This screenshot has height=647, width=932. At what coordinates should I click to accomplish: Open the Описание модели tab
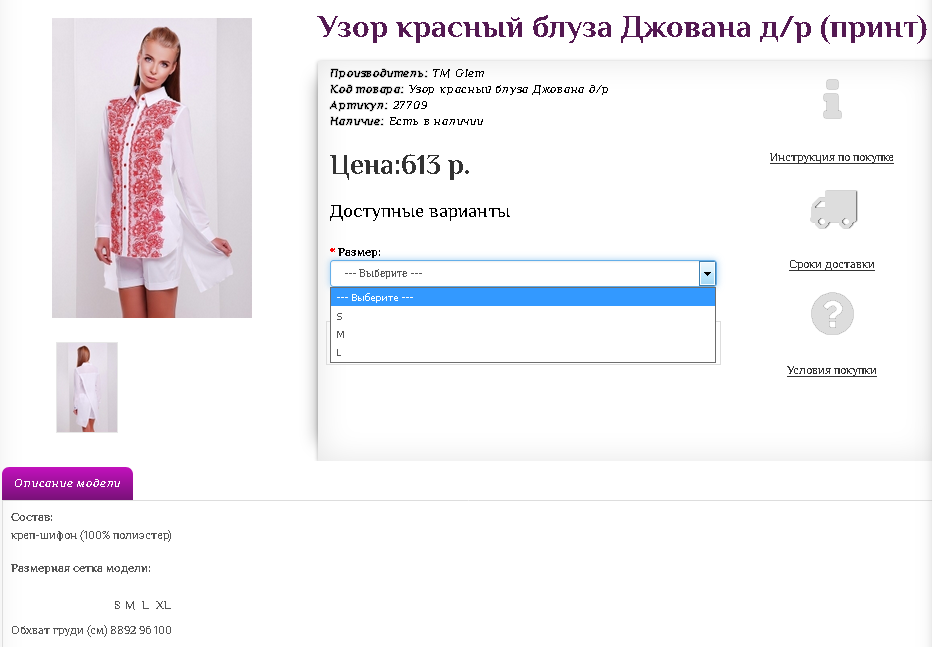pyautogui.click(x=68, y=484)
